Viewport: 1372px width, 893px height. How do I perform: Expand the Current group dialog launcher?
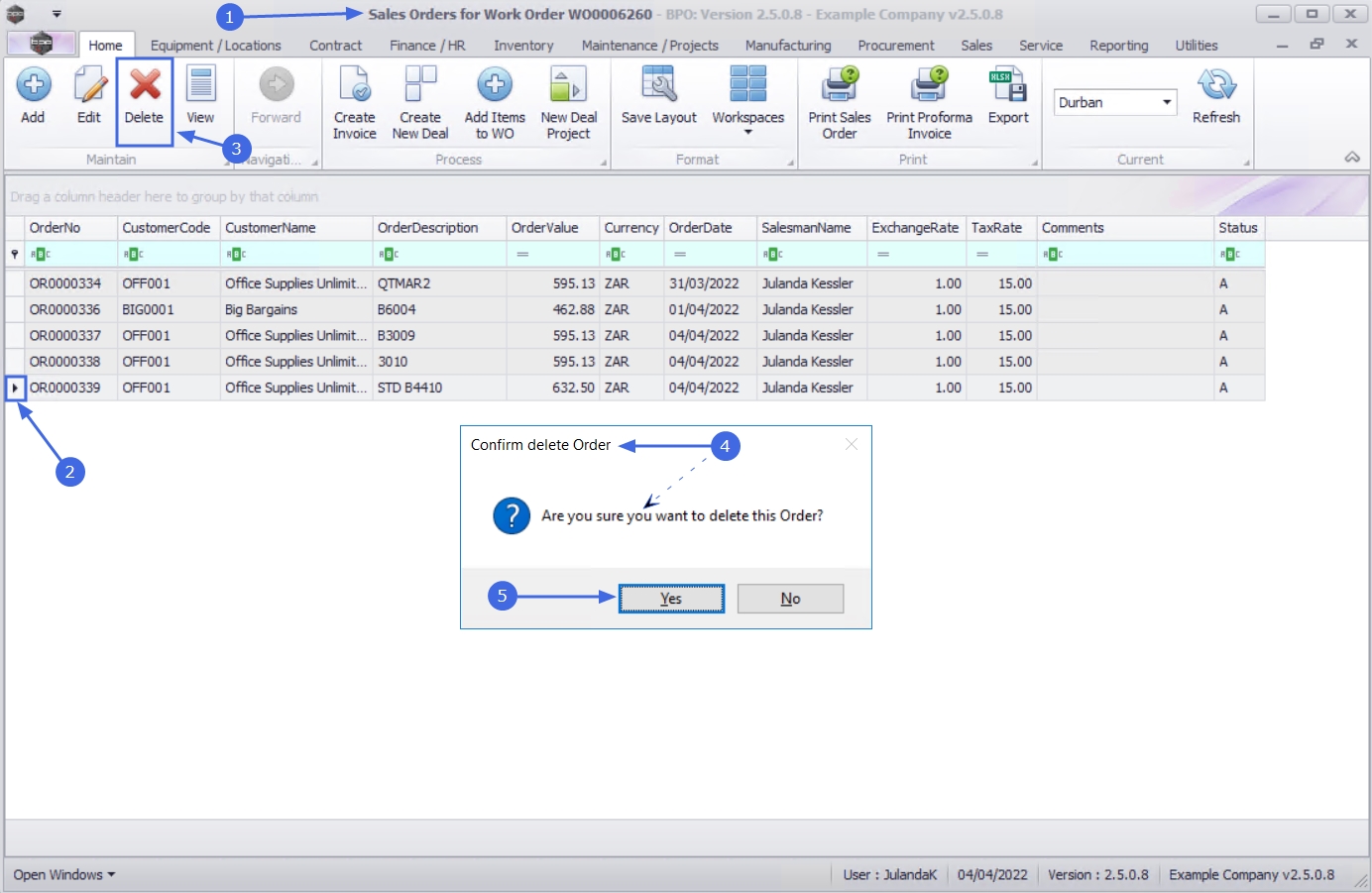(x=1247, y=163)
